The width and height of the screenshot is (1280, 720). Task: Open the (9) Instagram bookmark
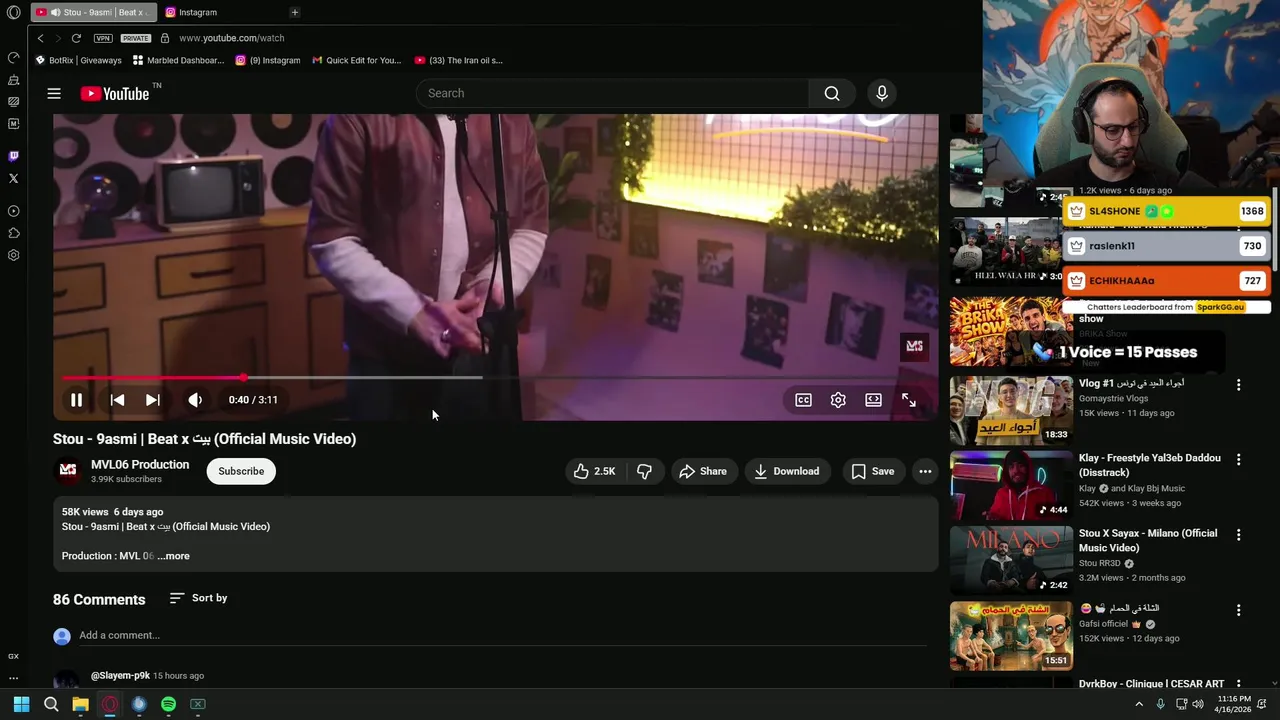tap(268, 60)
